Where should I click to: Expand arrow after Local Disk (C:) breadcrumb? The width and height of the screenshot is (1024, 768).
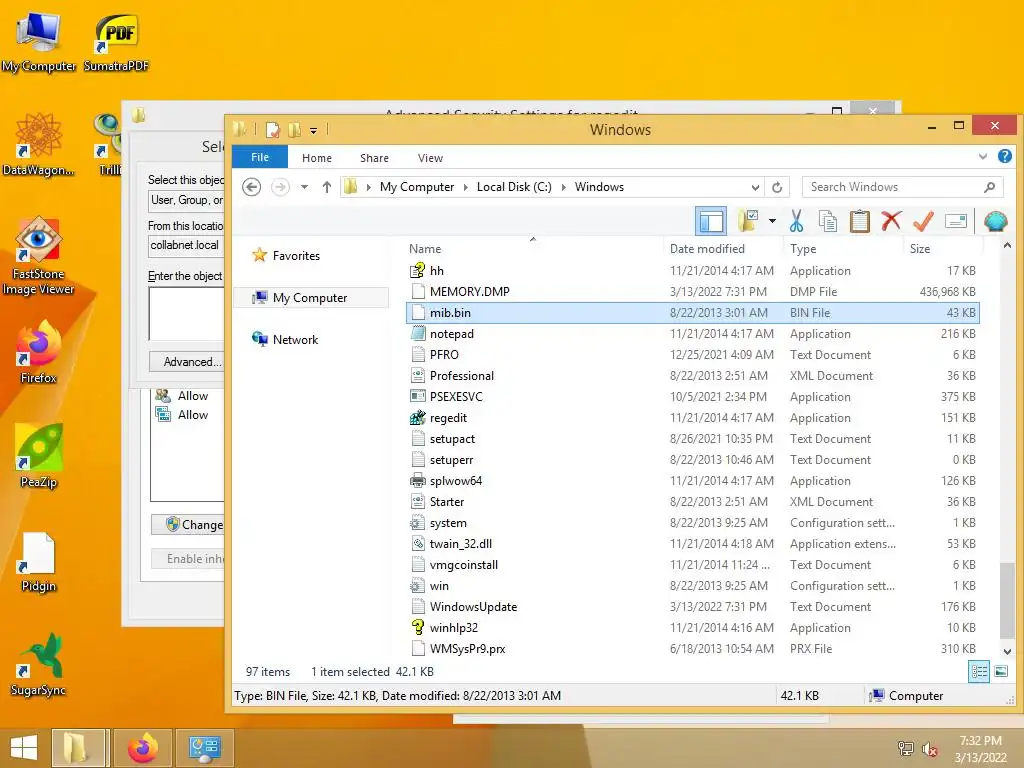tap(564, 187)
